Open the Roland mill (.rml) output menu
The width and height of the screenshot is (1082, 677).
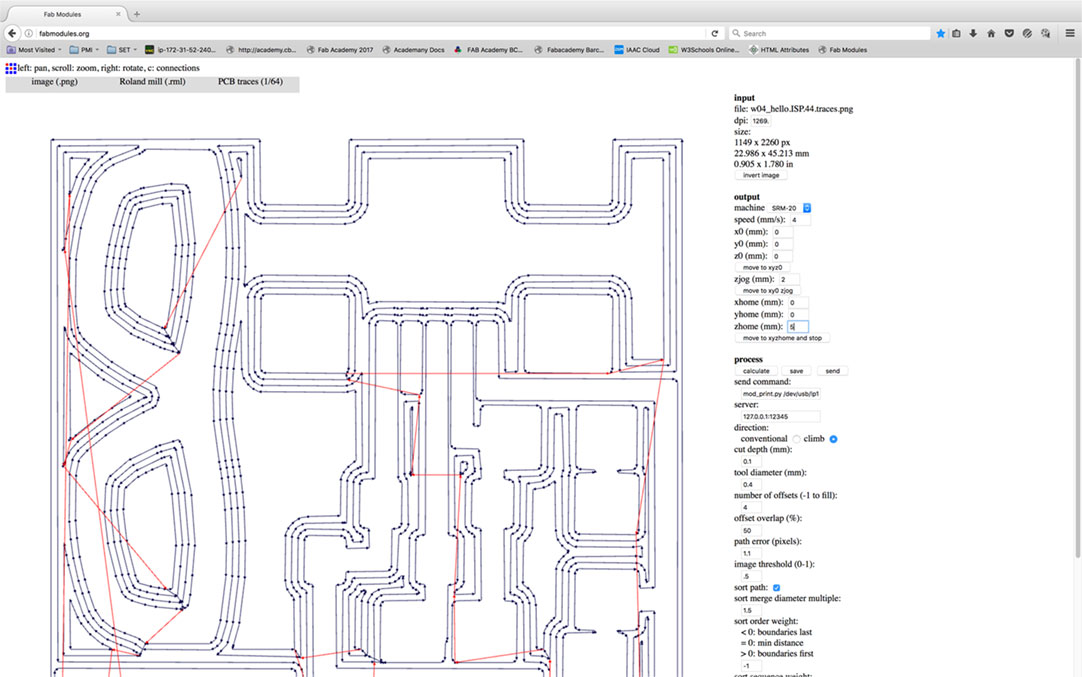[x=153, y=81]
